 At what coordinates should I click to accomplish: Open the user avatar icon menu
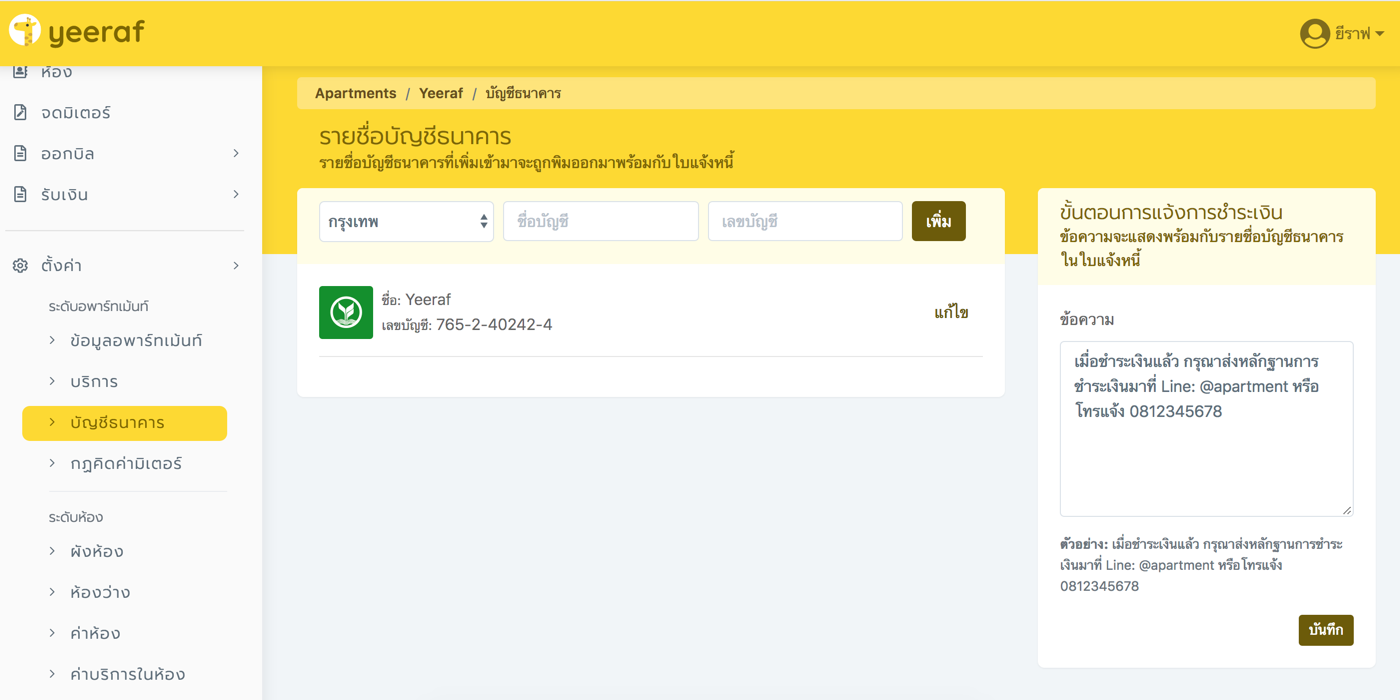[1314, 33]
